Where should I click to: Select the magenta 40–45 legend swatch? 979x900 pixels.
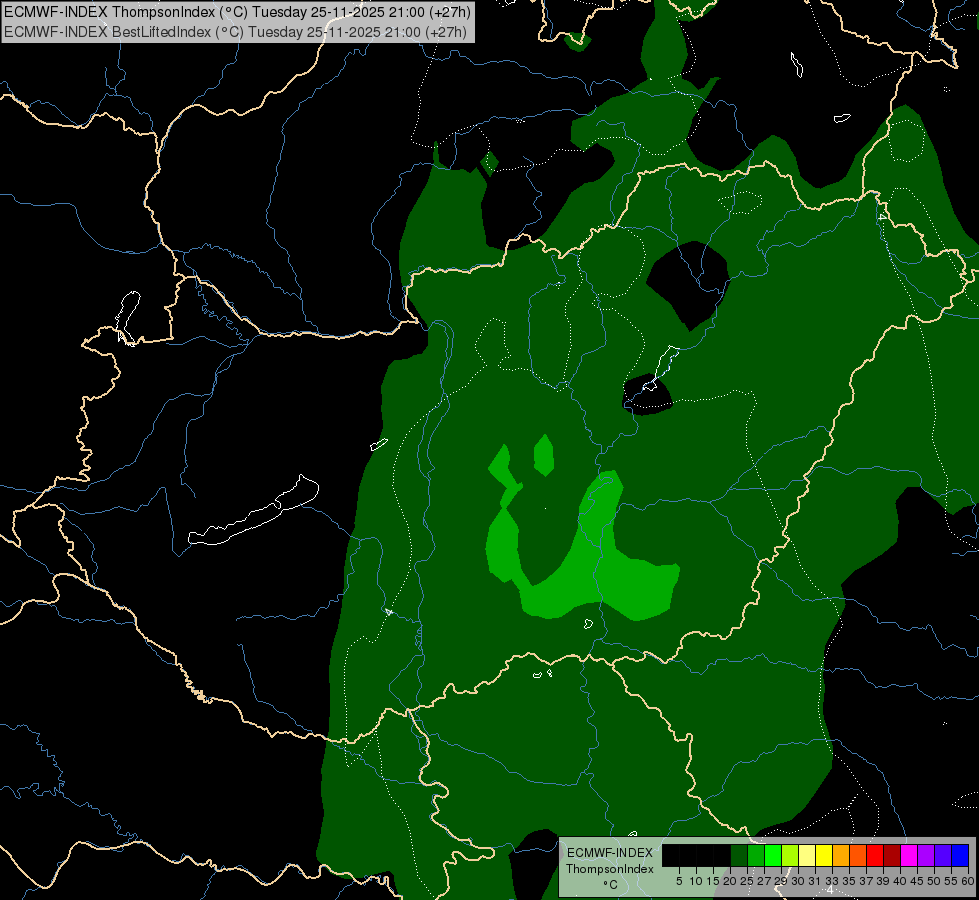(909, 855)
